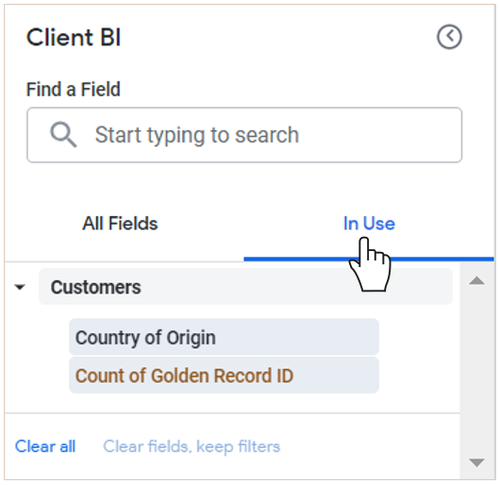
Task: Select the Country of Origin dimension
Action: (x=224, y=337)
